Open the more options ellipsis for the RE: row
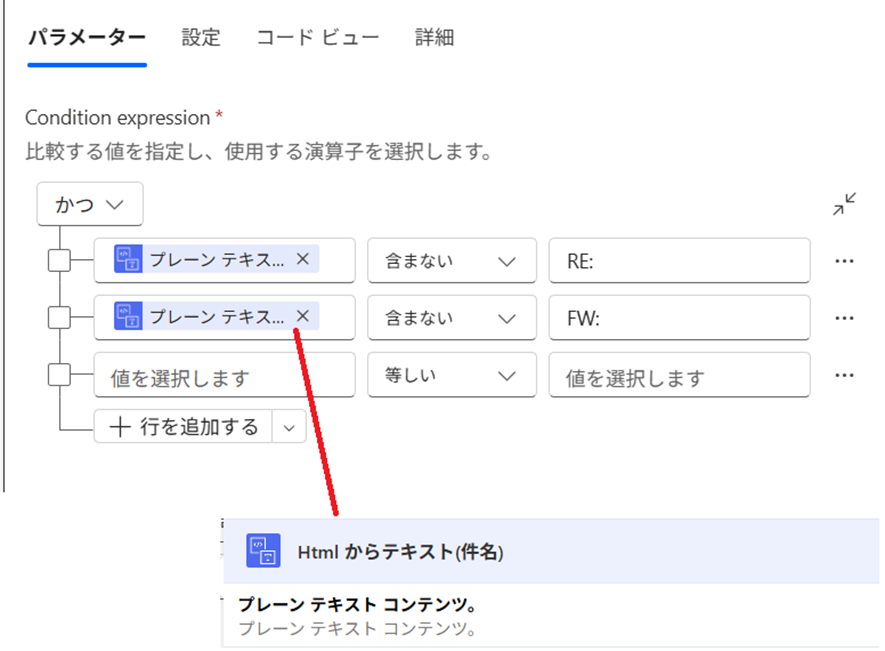 coord(844,261)
